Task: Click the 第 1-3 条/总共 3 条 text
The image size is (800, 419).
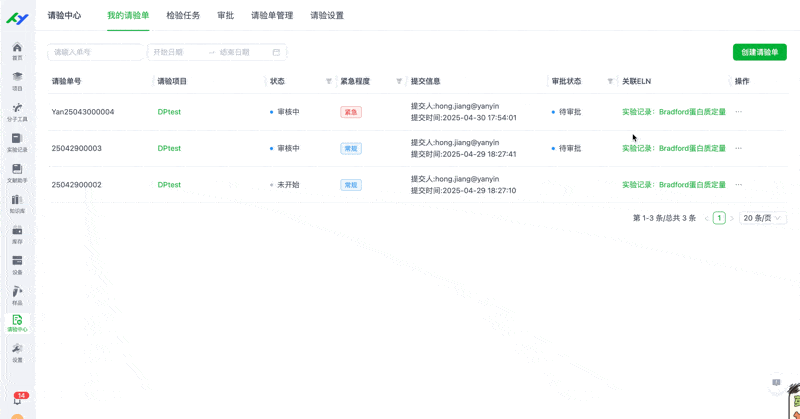Action: [x=664, y=218]
